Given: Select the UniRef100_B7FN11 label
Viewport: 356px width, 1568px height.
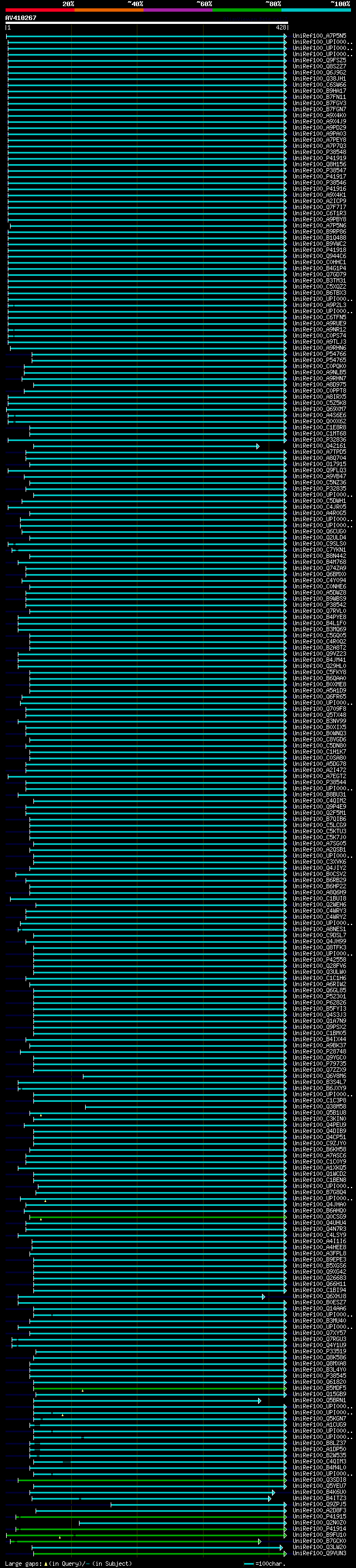Looking at the screenshot, I should pyautogui.click(x=319, y=97).
